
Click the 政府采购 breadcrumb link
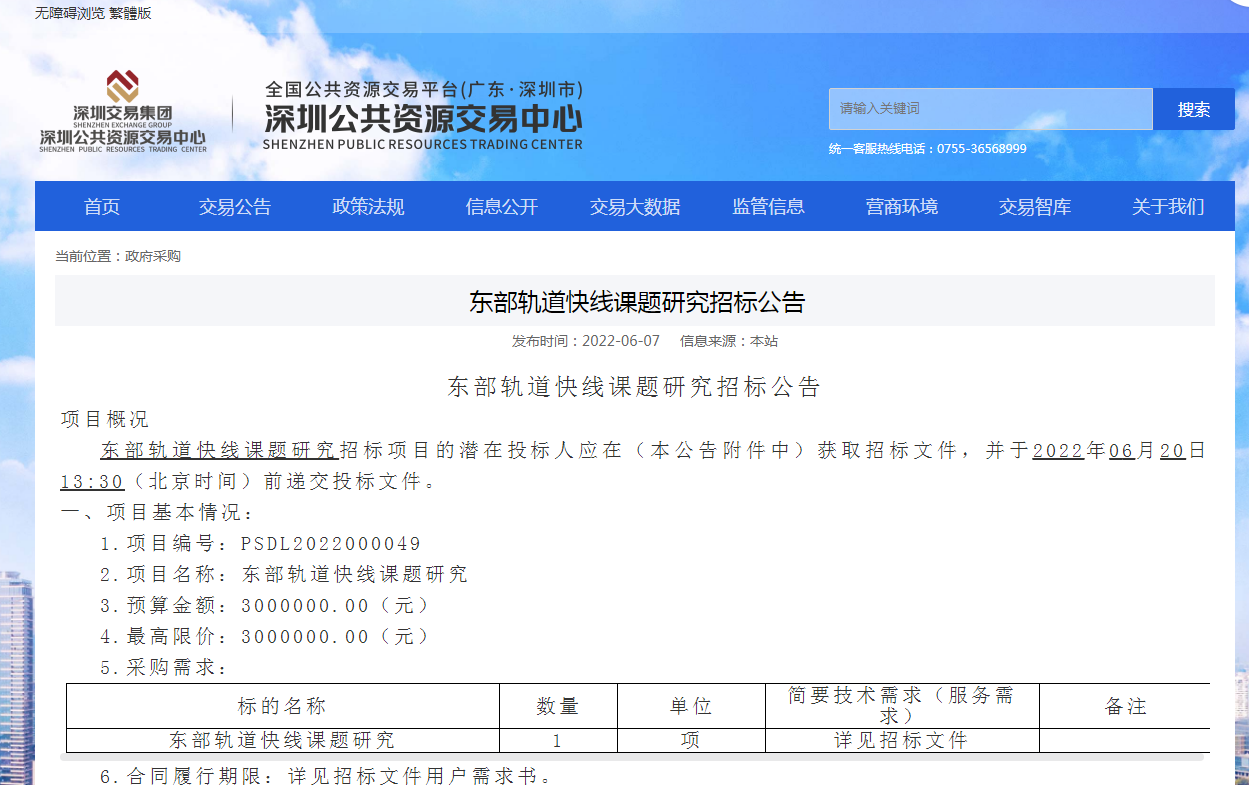[153, 257]
